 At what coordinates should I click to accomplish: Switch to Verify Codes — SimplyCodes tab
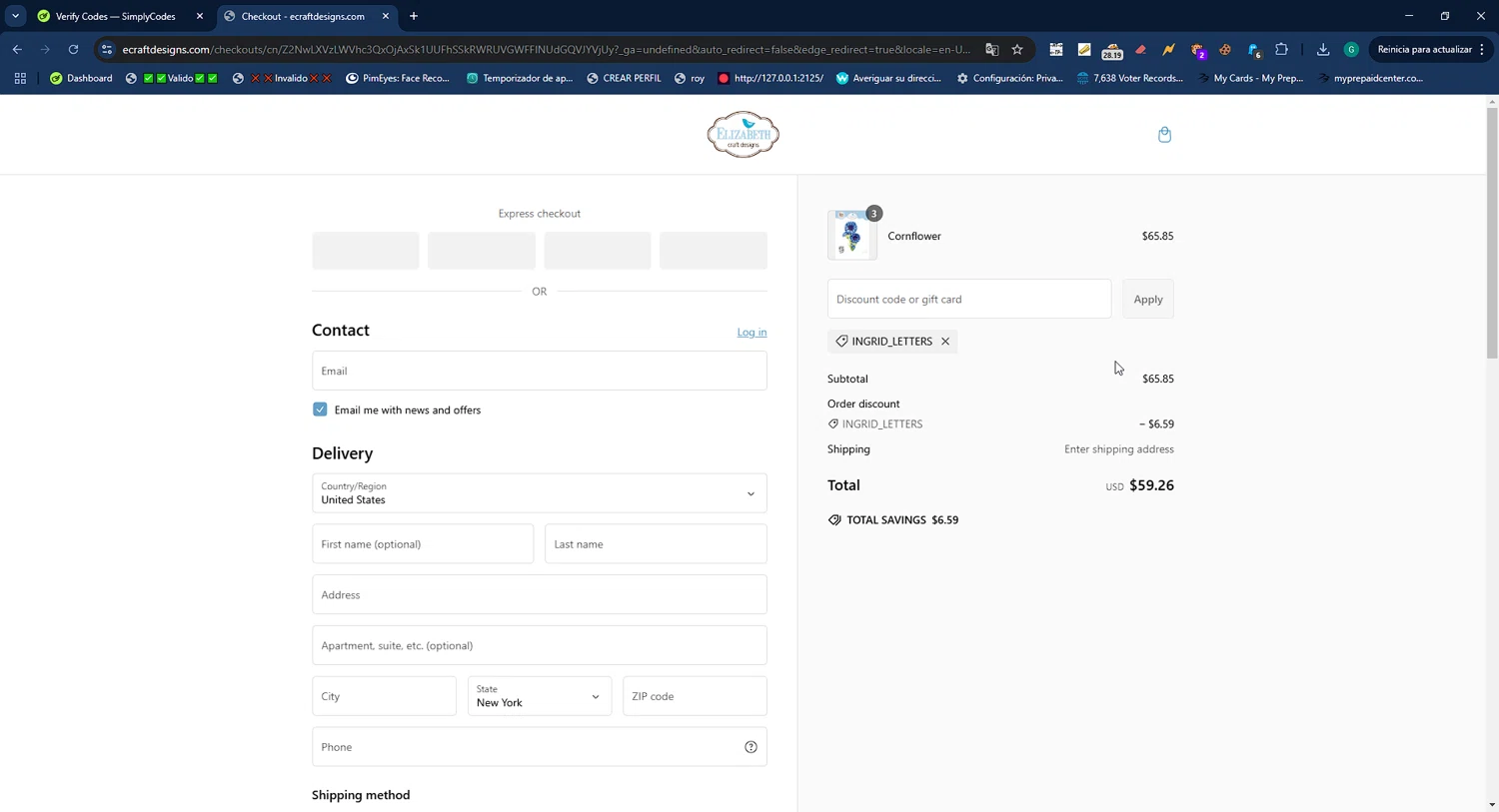tap(115, 16)
